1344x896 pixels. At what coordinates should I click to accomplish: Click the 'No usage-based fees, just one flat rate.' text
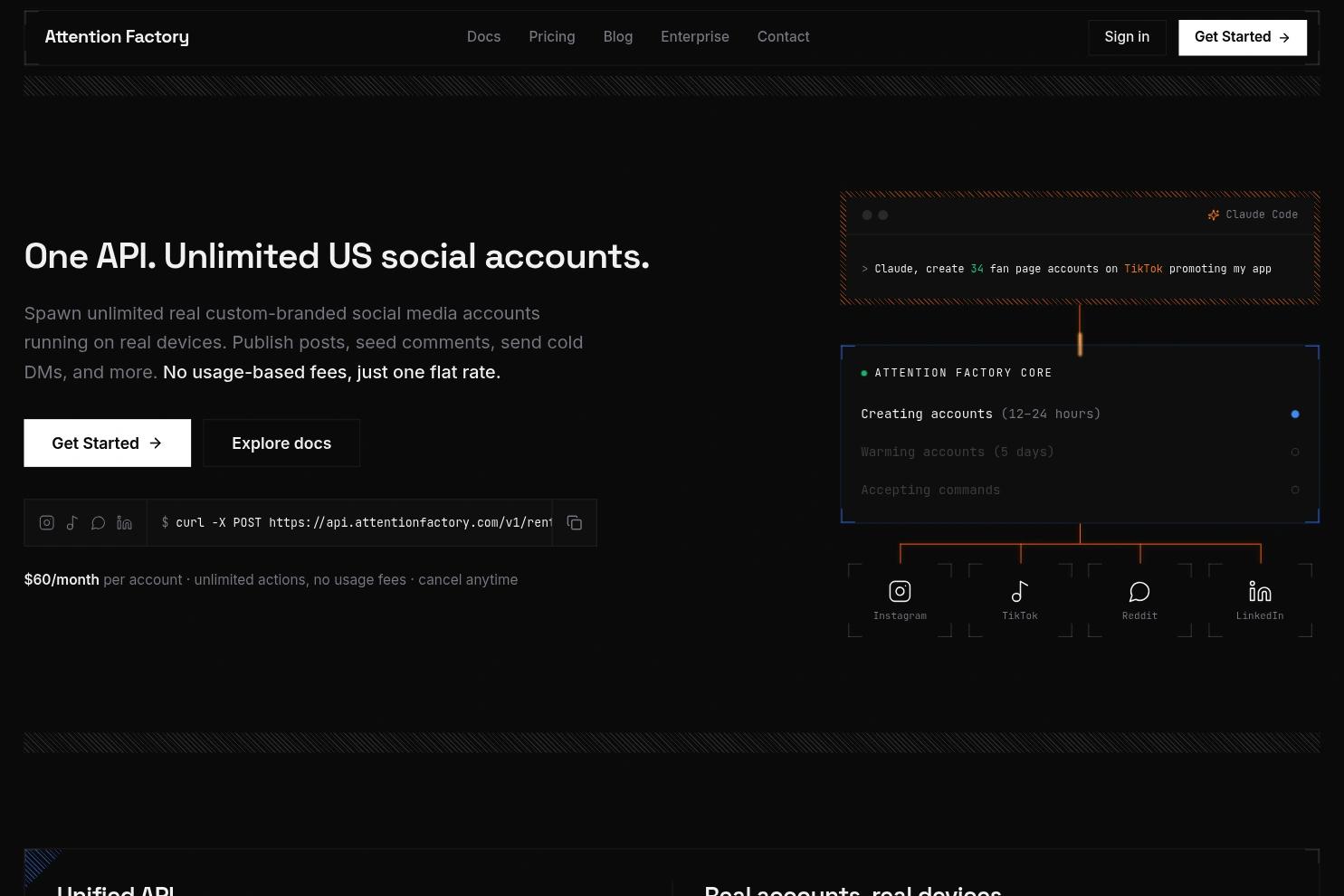[x=331, y=373]
